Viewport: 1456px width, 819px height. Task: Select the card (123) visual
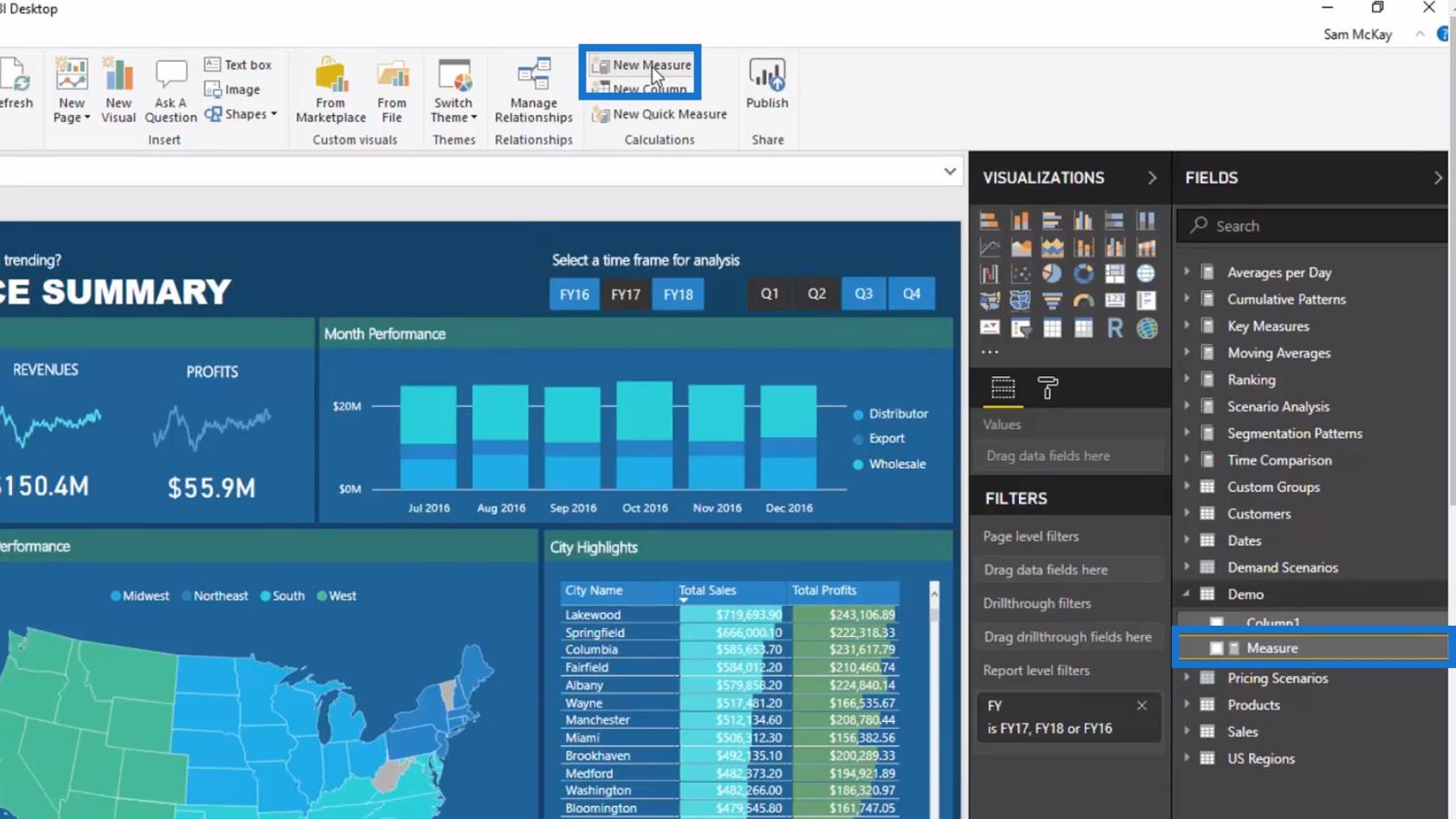point(1115,302)
